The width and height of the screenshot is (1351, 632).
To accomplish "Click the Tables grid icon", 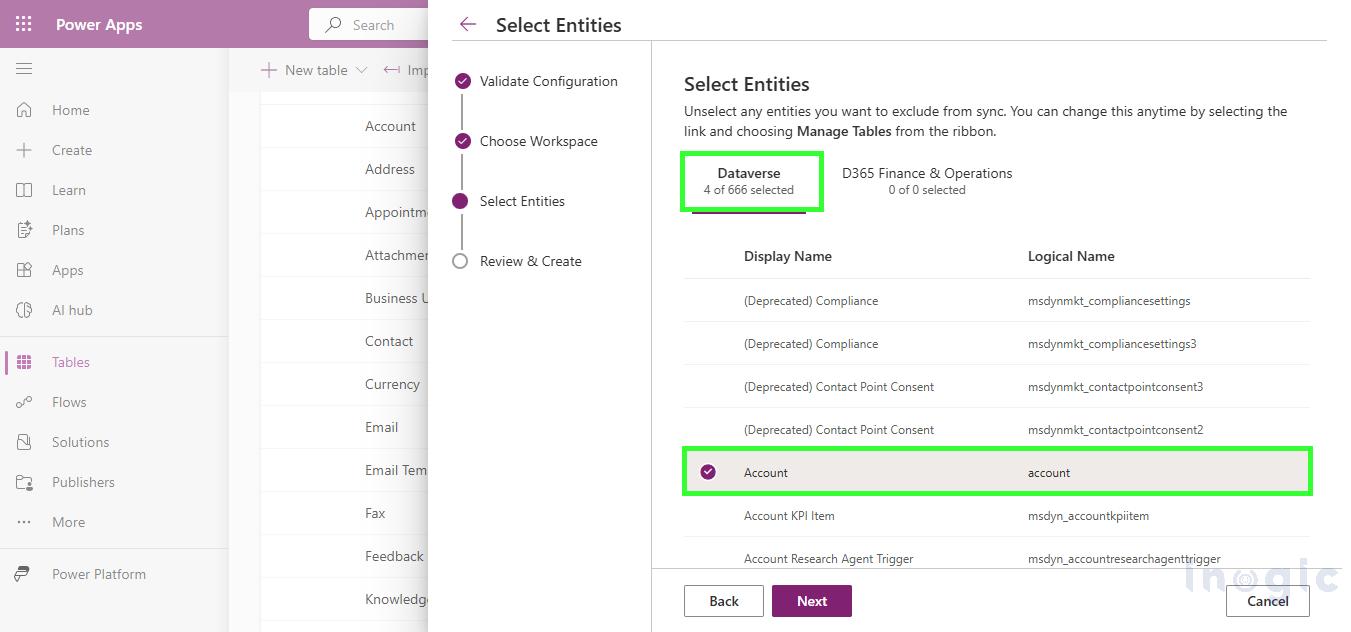I will pos(24,362).
